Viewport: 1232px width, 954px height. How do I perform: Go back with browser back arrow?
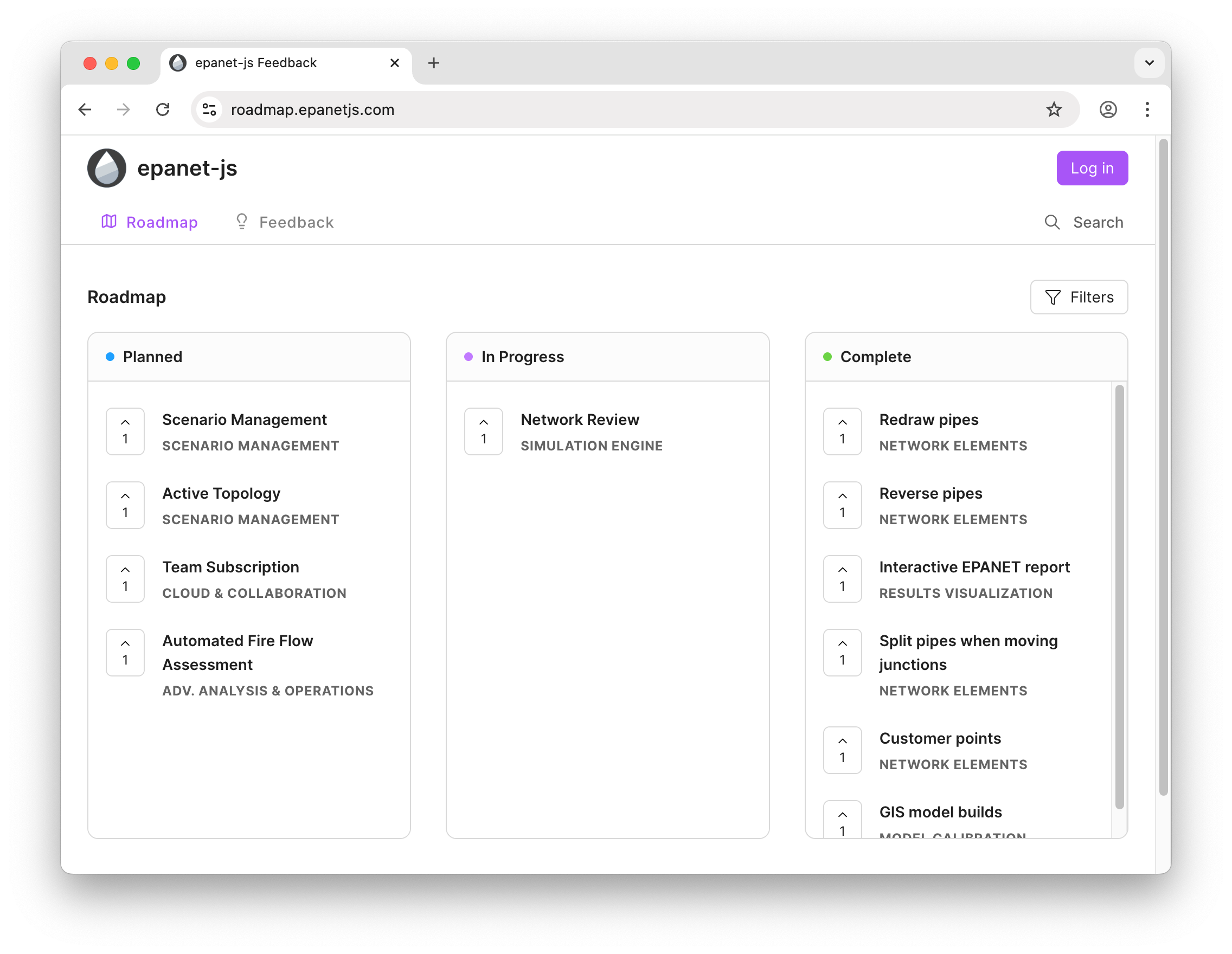[85, 109]
